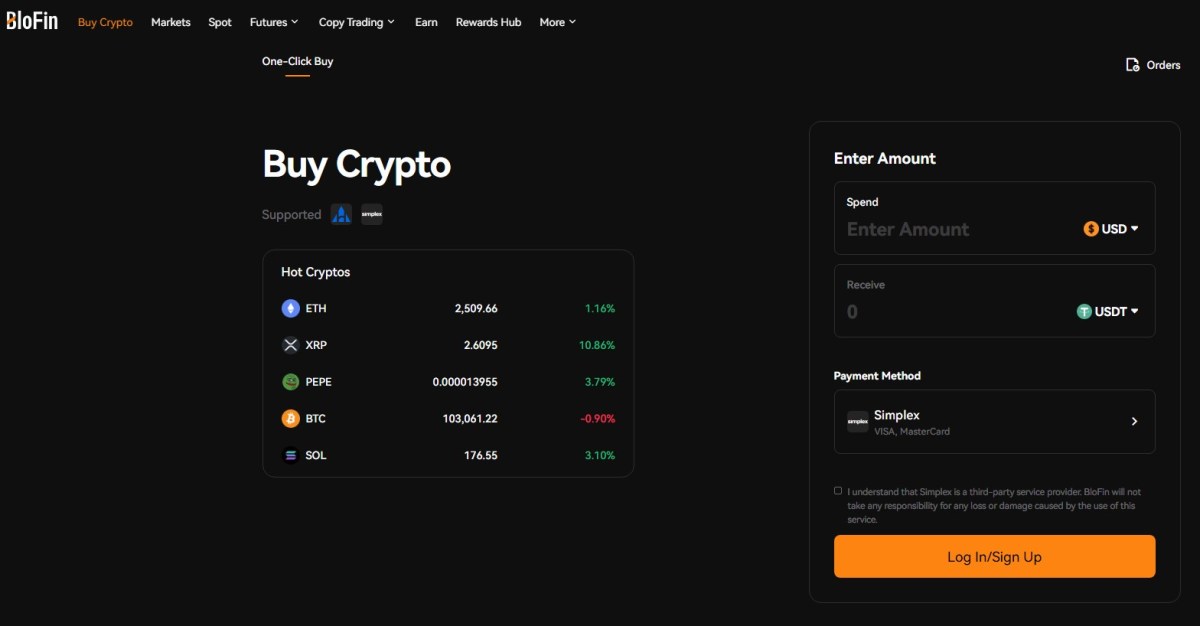Open the Markets menu item
Screen dimensions: 1200x626
171,22
